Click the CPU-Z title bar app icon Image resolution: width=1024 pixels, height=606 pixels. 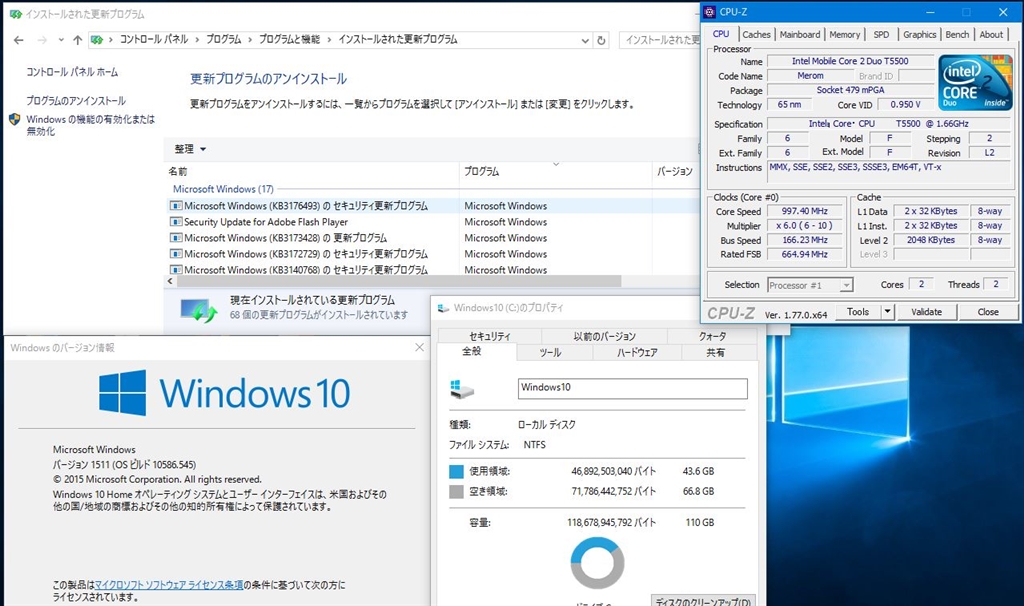[710, 12]
